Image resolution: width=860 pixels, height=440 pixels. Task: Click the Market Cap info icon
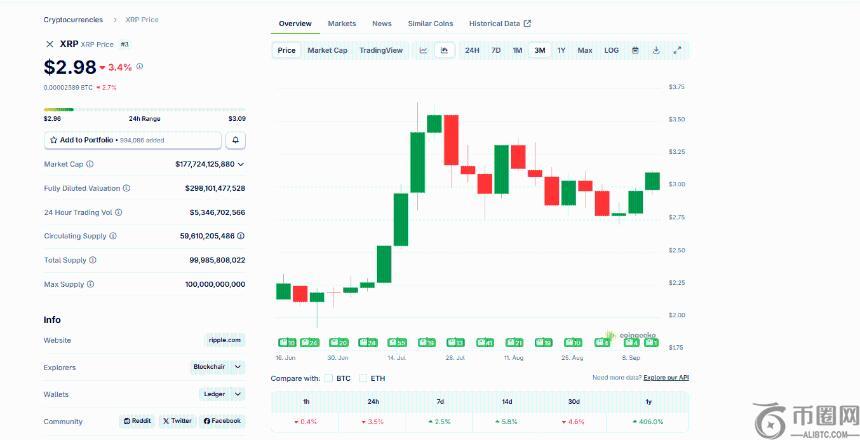(x=90, y=164)
